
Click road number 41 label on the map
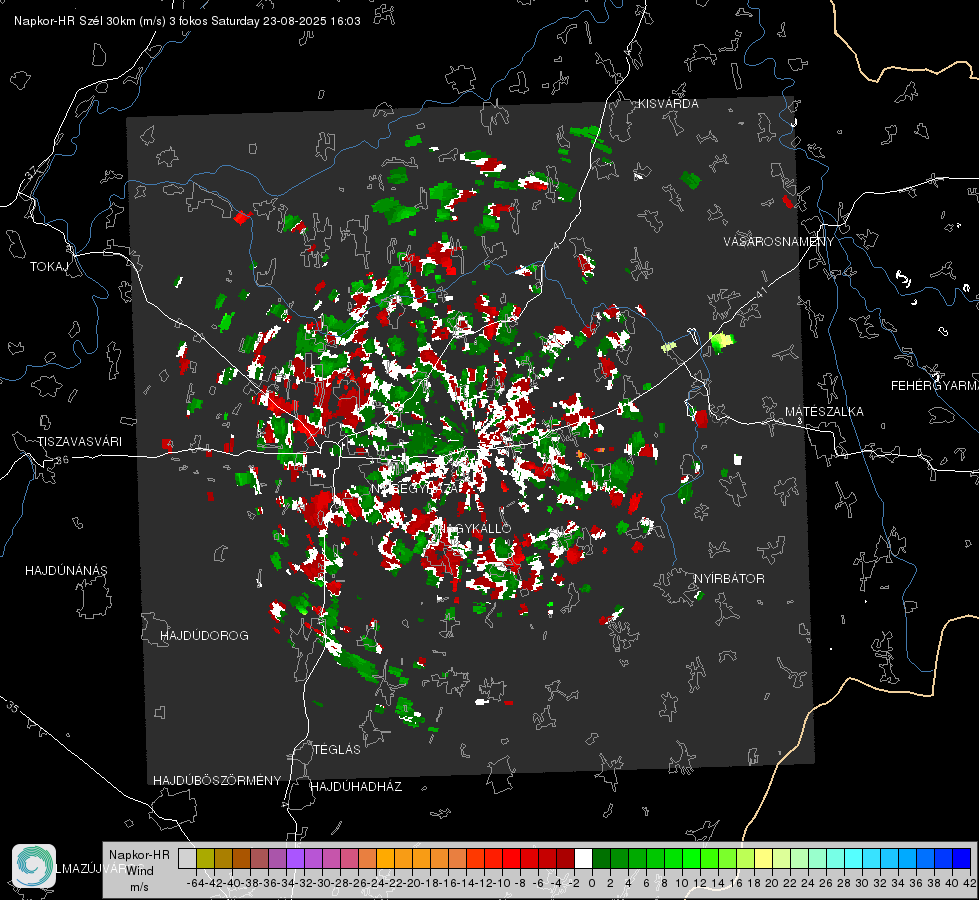[x=760, y=292]
